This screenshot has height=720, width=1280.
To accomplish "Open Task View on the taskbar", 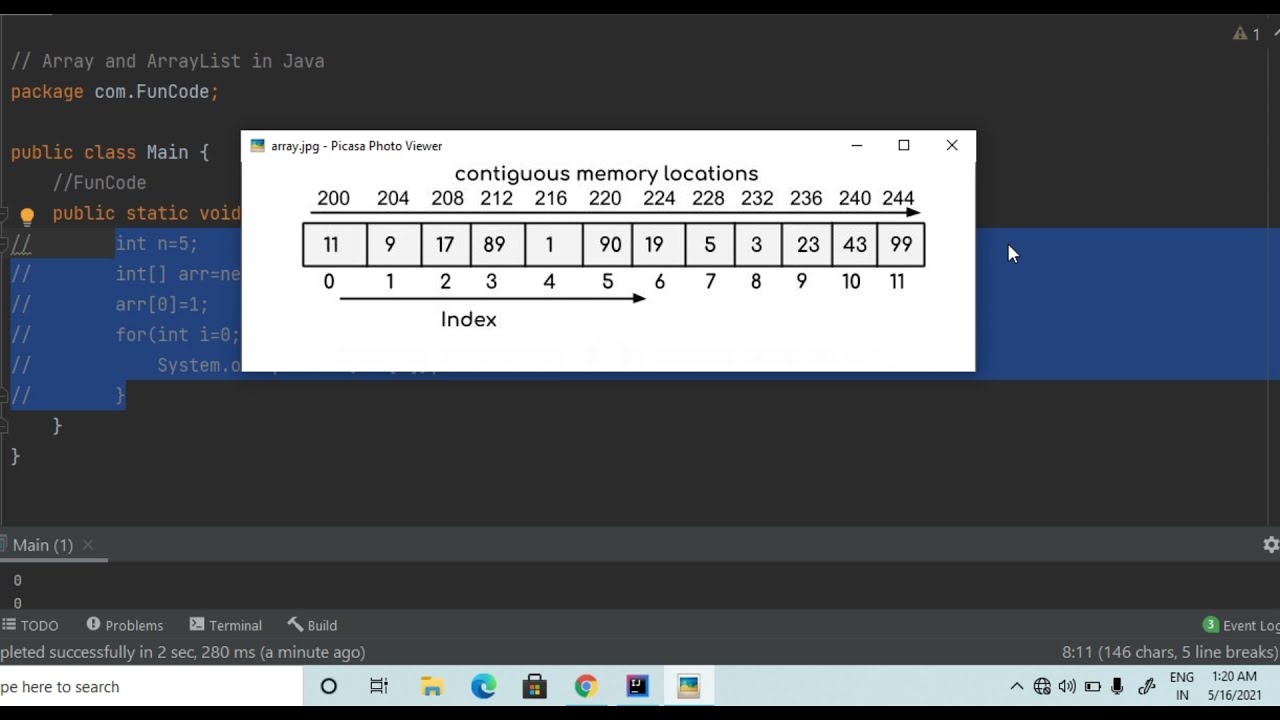I will pos(379,687).
